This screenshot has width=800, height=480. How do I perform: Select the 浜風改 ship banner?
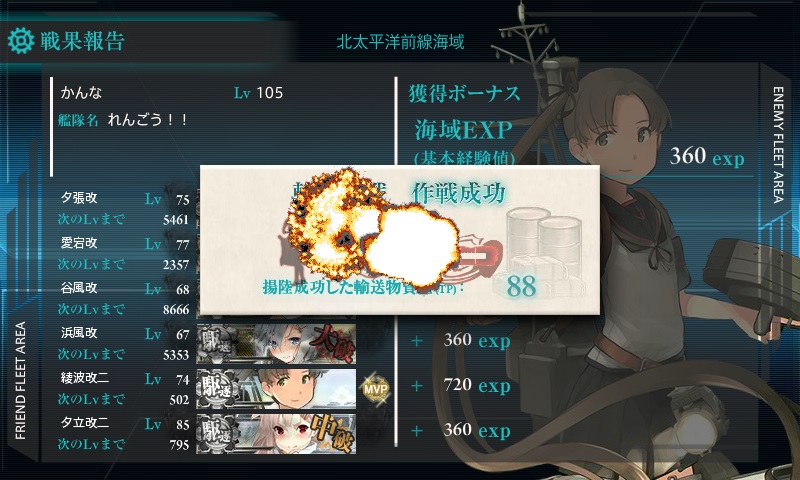276,344
